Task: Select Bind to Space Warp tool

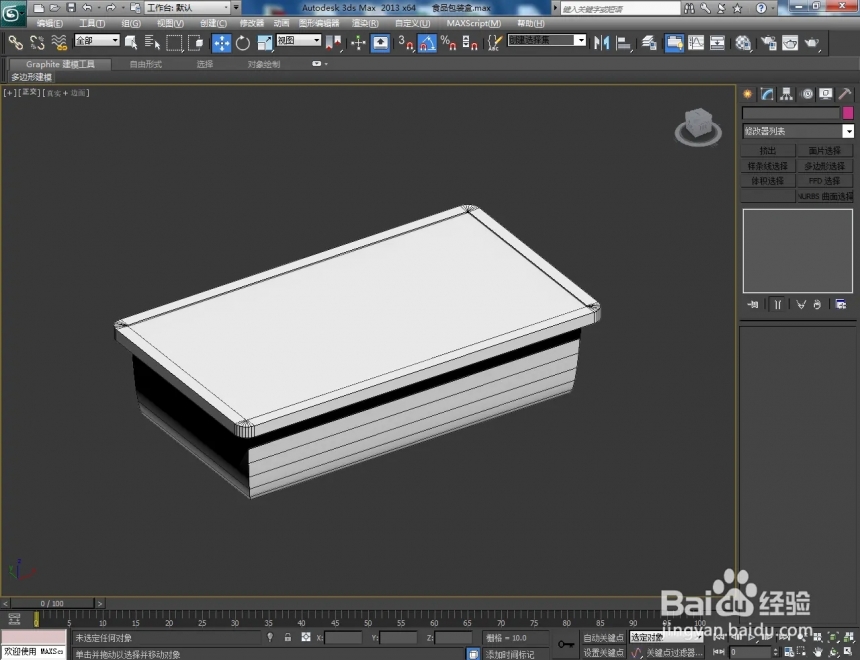Action: [59, 43]
